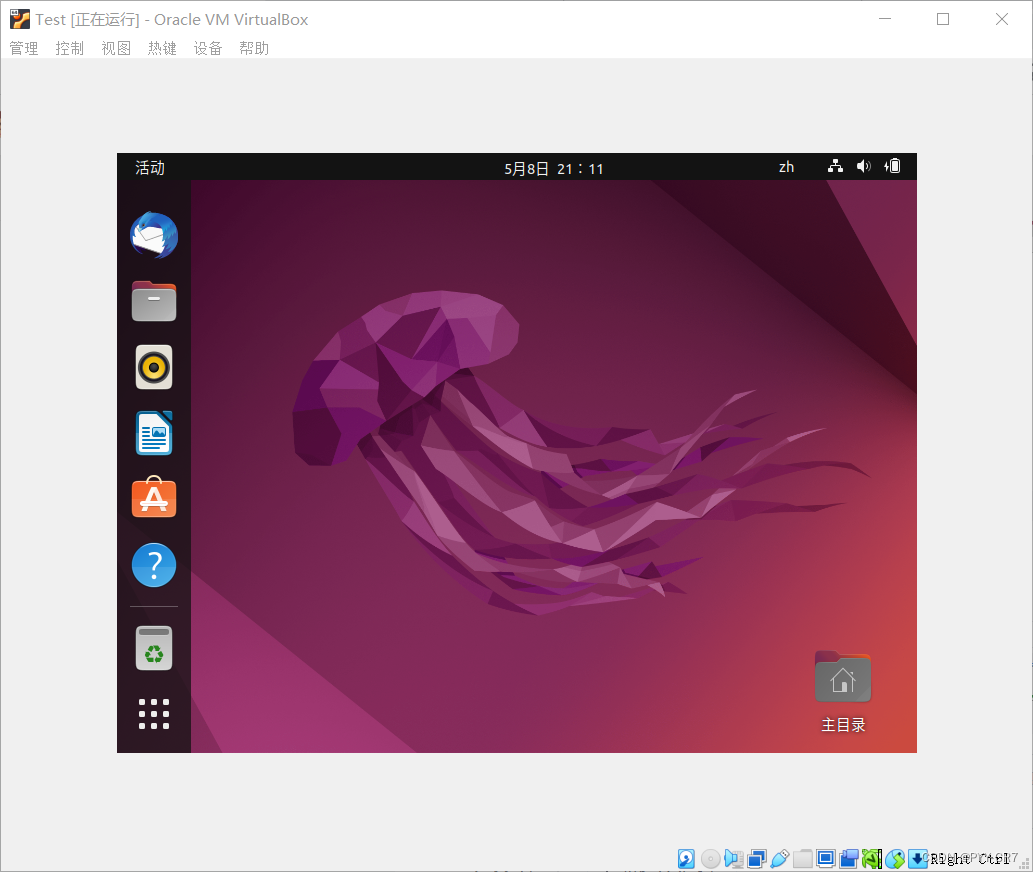Open the 设备 menu
Image resolution: width=1033 pixels, height=872 pixels.
[208, 48]
